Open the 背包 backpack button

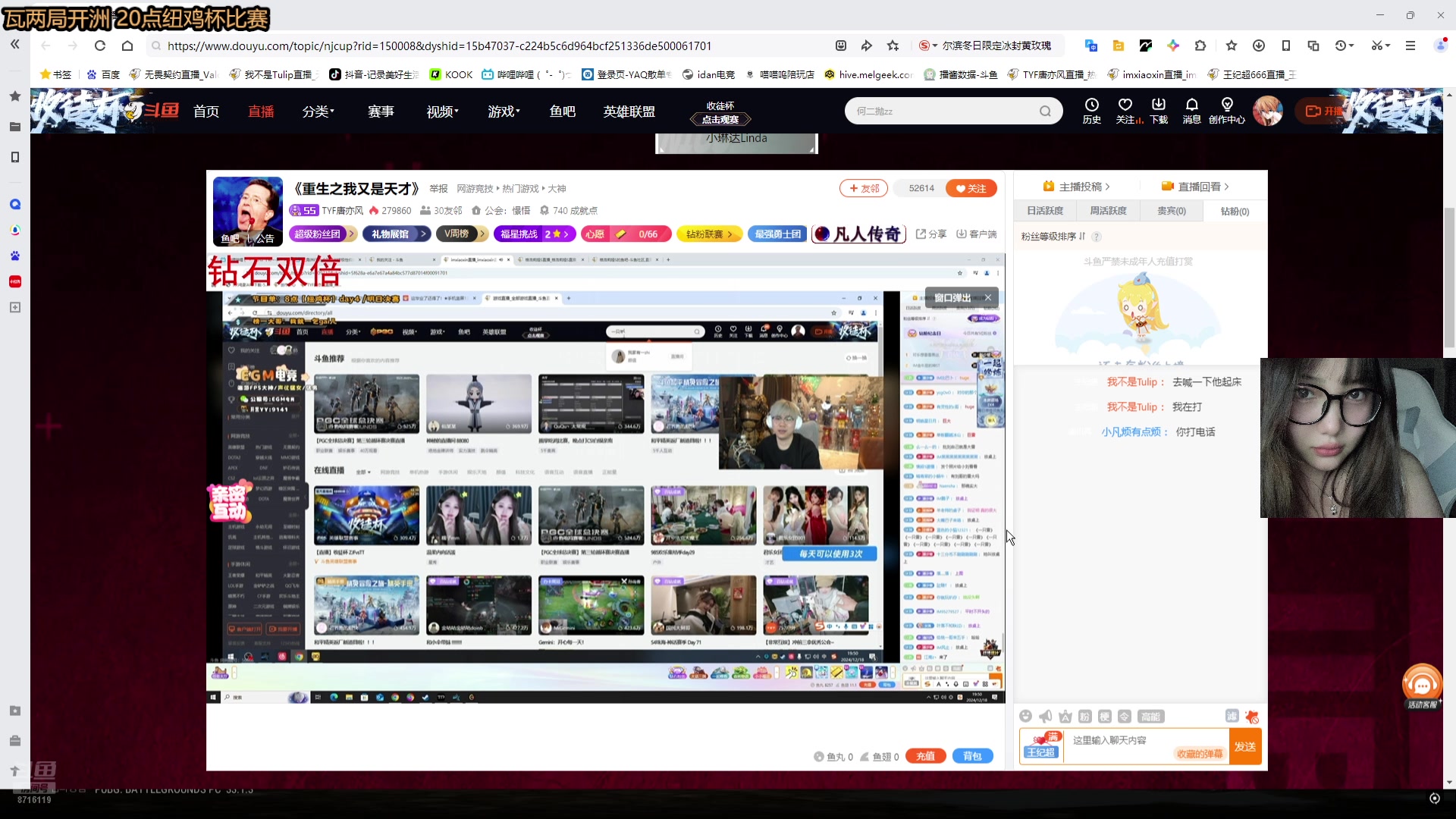coord(972,756)
